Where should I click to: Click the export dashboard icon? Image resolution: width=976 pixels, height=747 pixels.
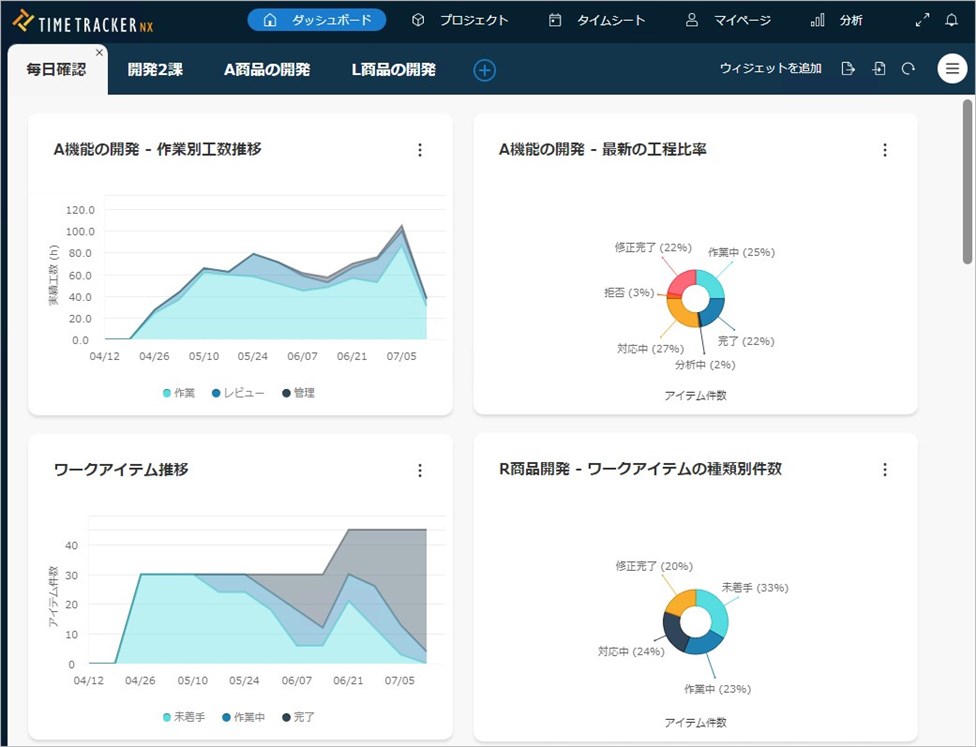[x=848, y=69]
